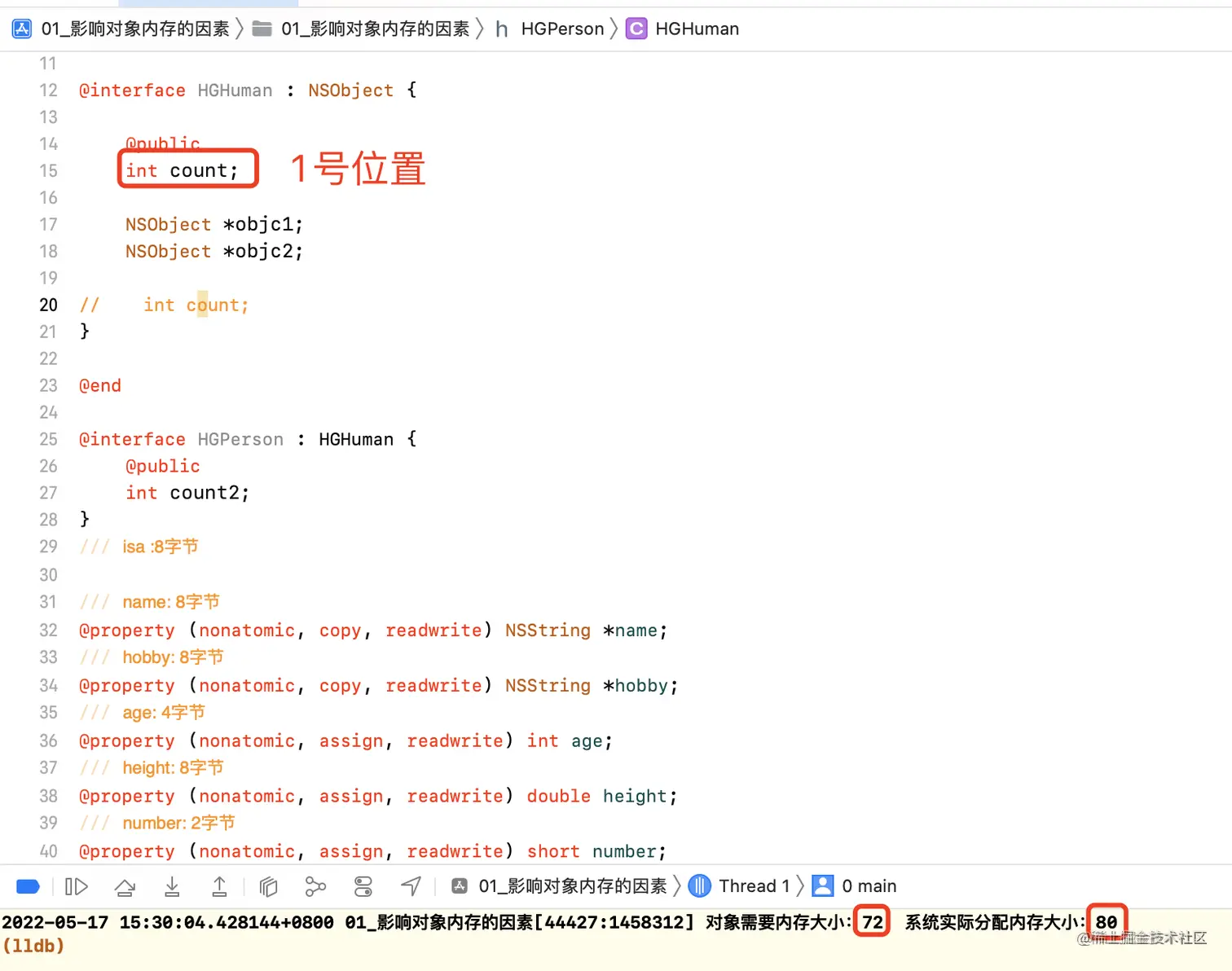This screenshot has width=1232, height=971.
Task: Toggle the breakpoints activation button
Action: [x=28, y=886]
